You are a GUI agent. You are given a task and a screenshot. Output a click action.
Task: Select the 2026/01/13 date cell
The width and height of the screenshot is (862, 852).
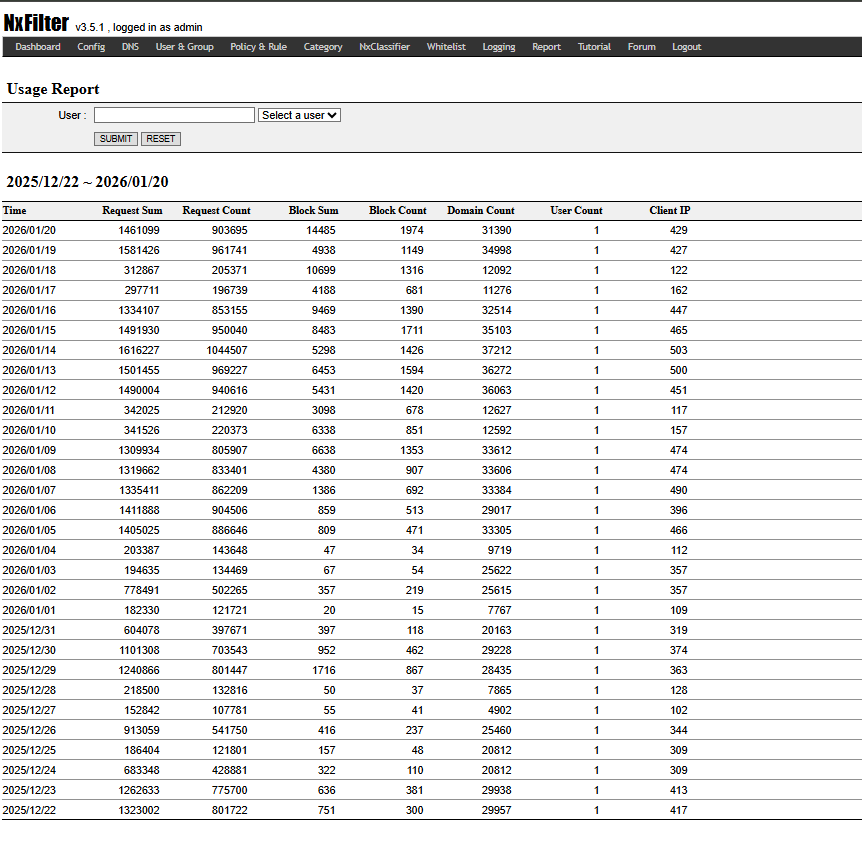(29, 370)
